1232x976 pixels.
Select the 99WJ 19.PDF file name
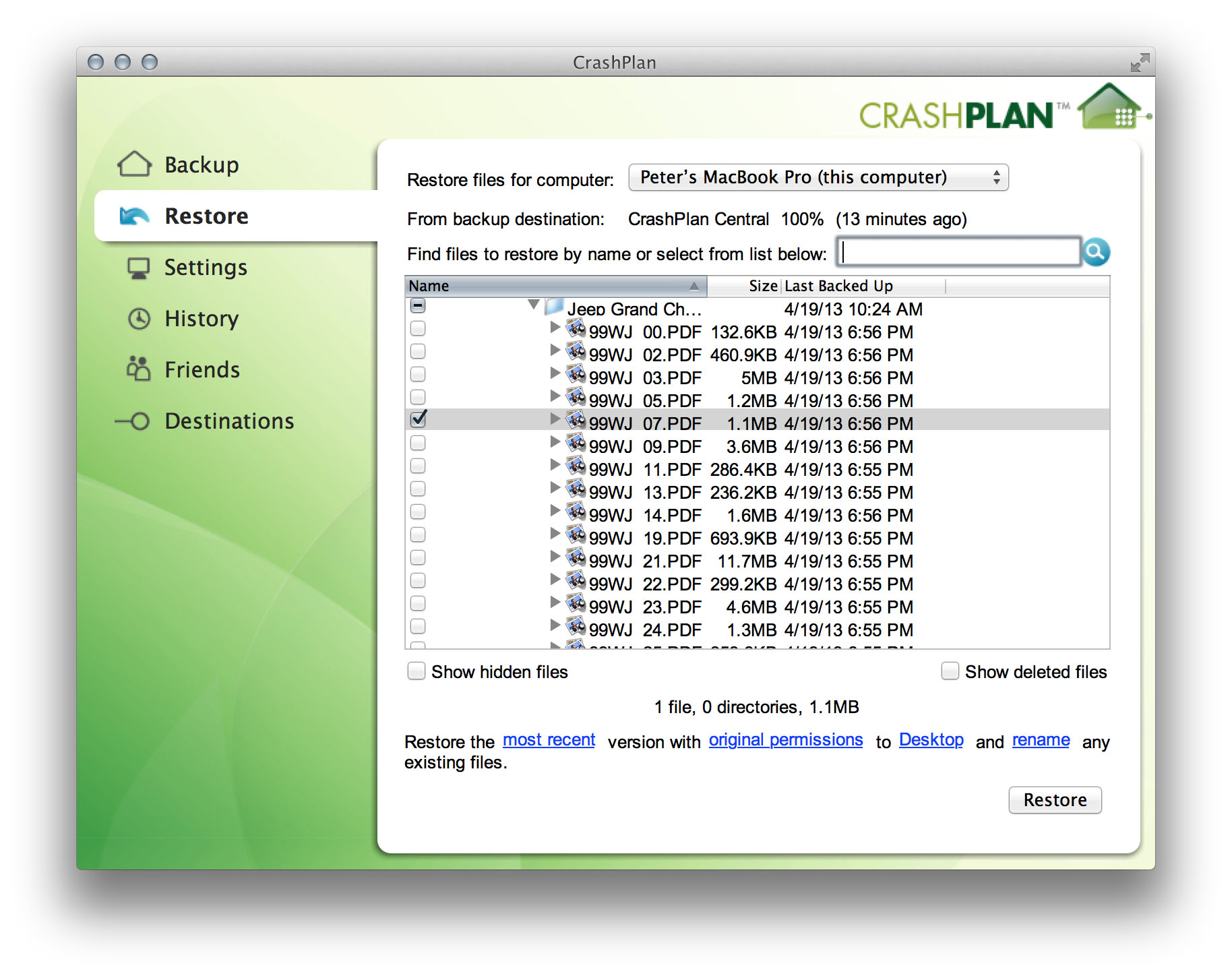[x=645, y=539]
